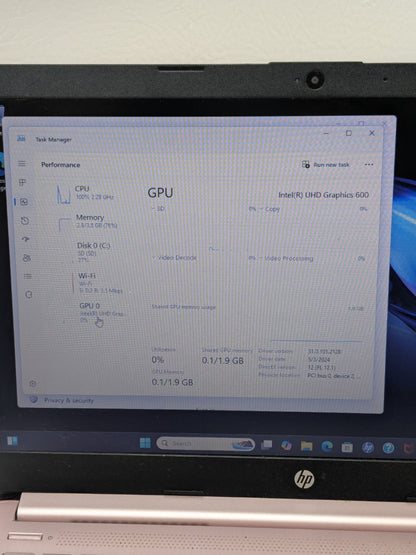416x555 pixels.
Task: Open Task View from the taskbar
Action: pyautogui.click(x=267, y=445)
